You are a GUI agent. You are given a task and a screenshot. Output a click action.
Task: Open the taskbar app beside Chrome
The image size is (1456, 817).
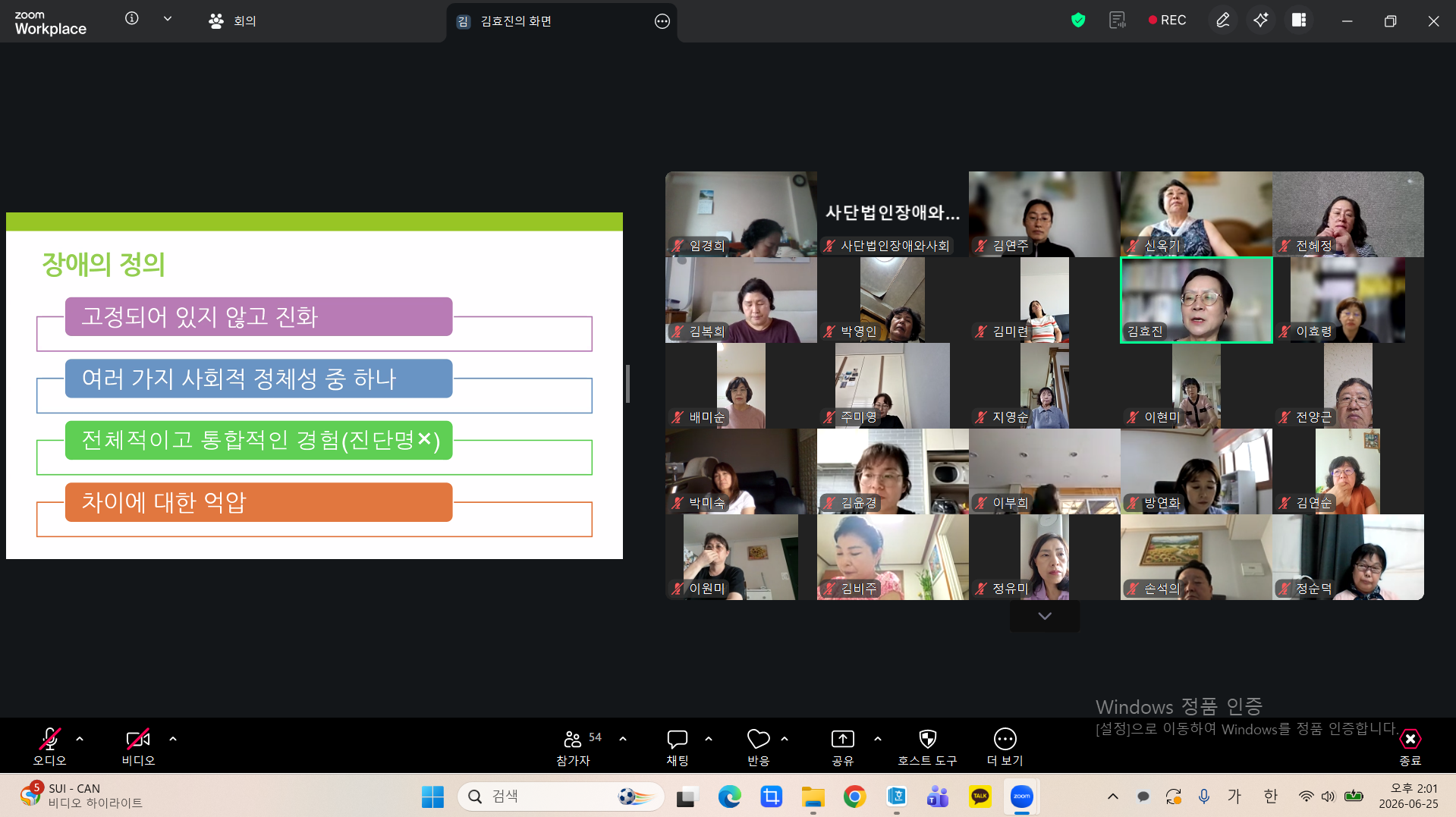point(896,797)
